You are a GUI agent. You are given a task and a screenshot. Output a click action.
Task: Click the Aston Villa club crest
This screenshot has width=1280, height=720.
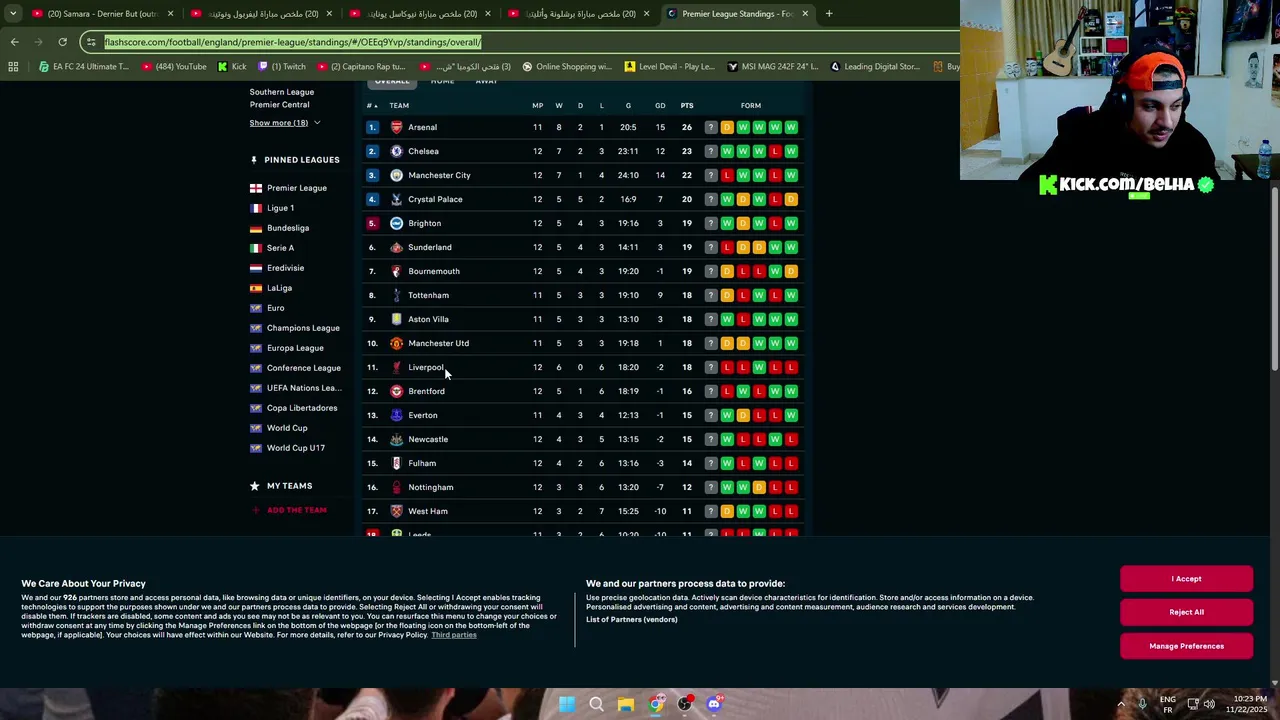point(397,319)
